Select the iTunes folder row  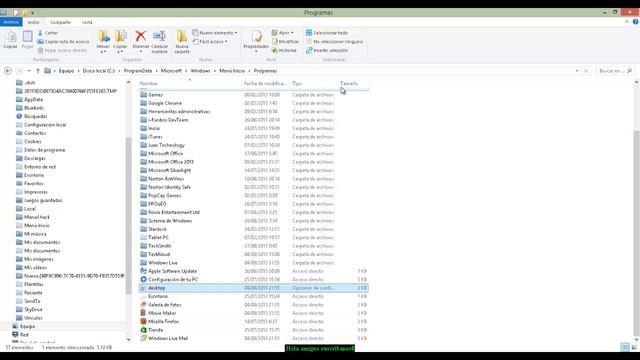pos(253,137)
